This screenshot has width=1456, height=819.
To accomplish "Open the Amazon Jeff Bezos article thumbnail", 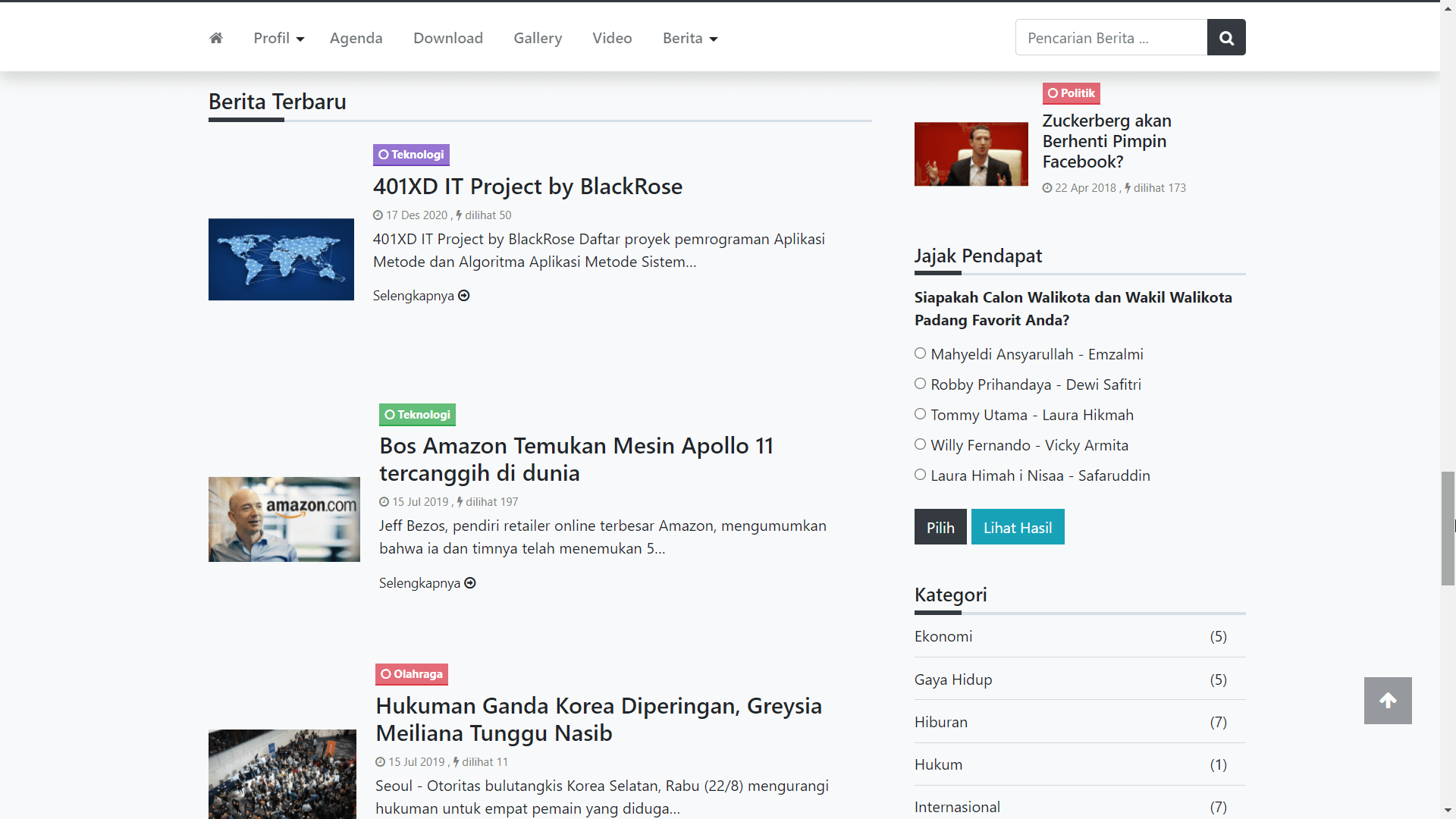I will [x=284, y=519].
